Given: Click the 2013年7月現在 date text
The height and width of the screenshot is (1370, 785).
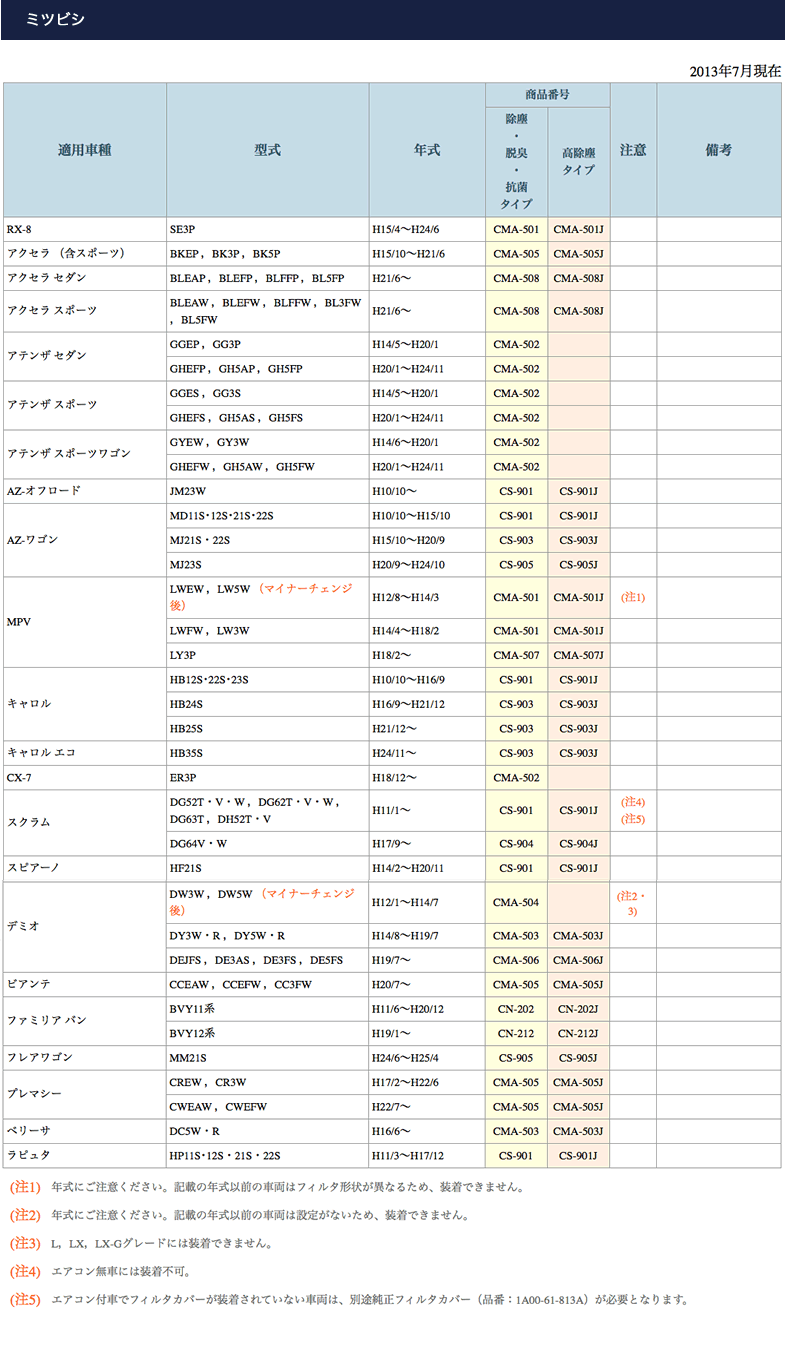Looking at the screenshot, I should (734, 71).
